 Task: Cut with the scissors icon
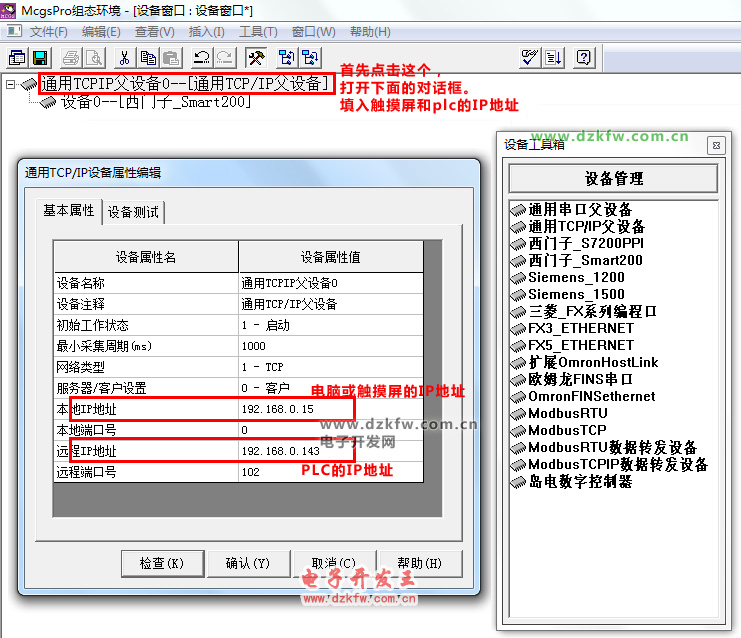(125, 58)
